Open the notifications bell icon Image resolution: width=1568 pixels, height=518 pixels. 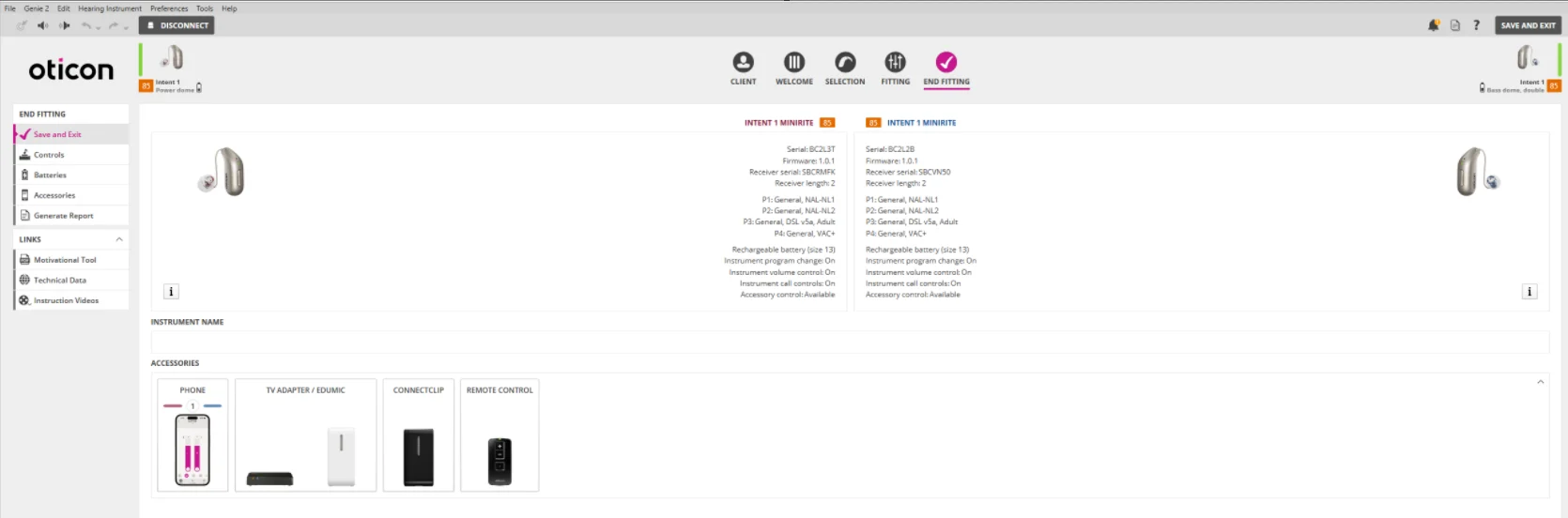click(x=1433, y=25)
